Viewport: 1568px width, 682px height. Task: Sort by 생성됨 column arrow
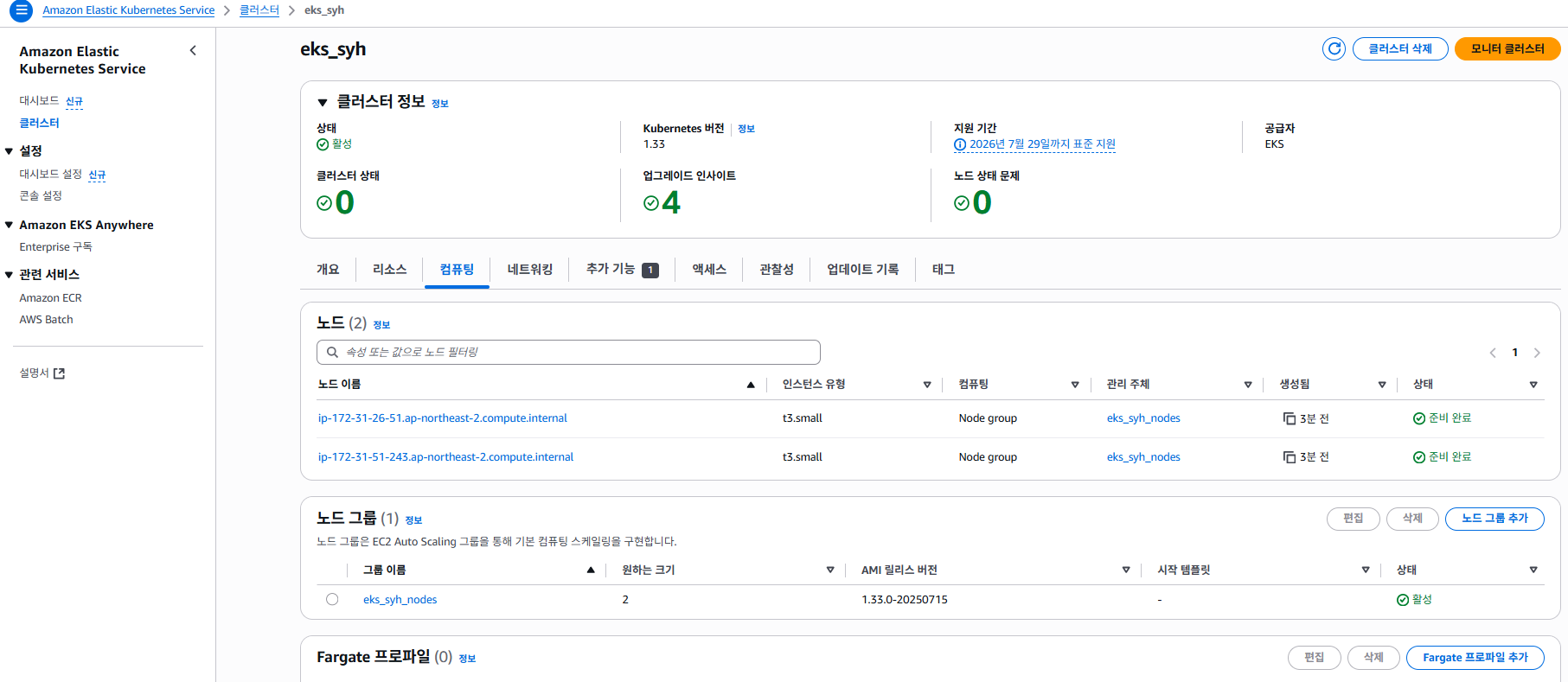coord(1382,385)
